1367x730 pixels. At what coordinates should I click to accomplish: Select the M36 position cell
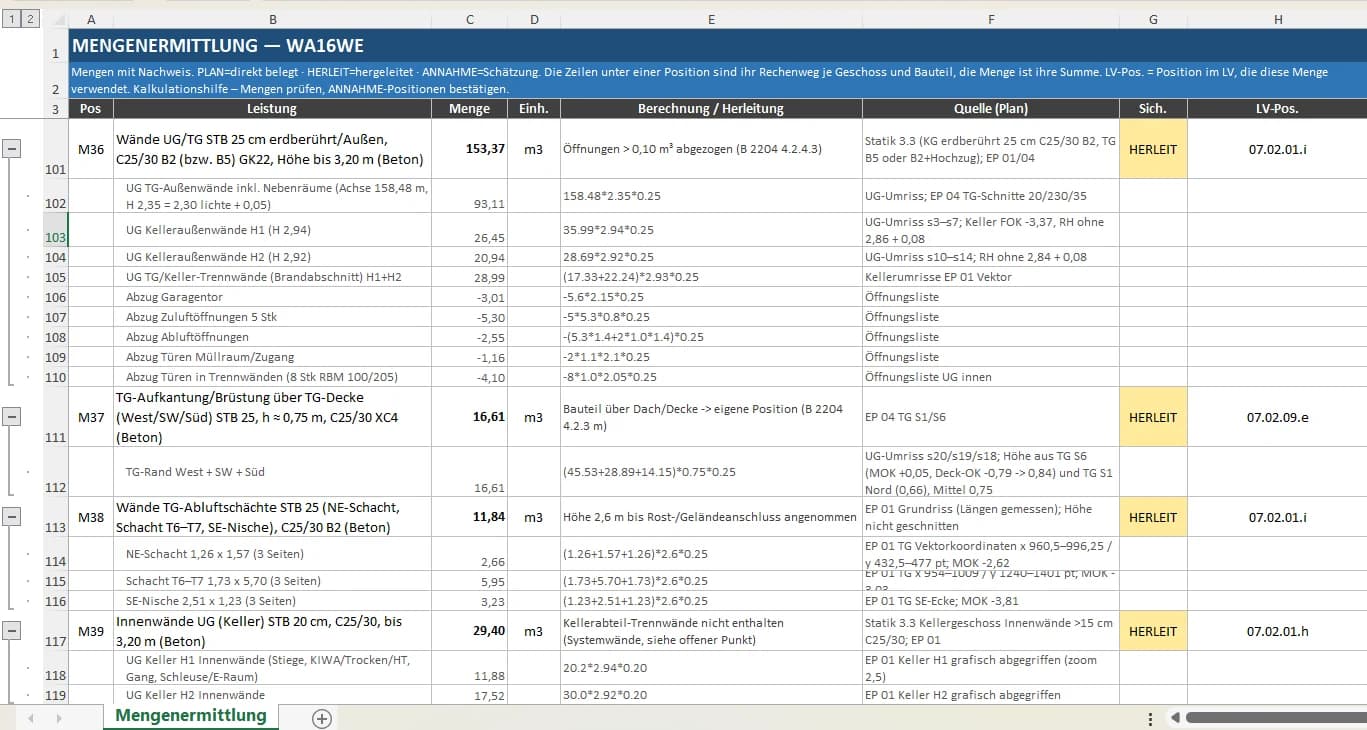click(x=91, y=149)
